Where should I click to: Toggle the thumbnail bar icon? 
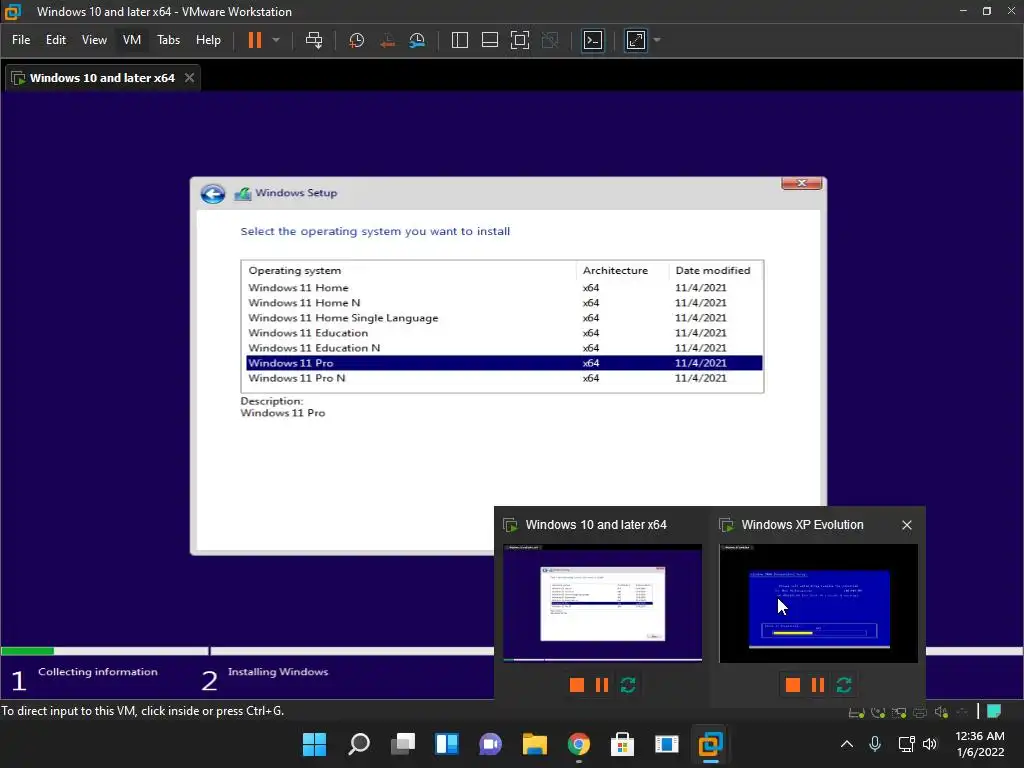click(490, 40)
